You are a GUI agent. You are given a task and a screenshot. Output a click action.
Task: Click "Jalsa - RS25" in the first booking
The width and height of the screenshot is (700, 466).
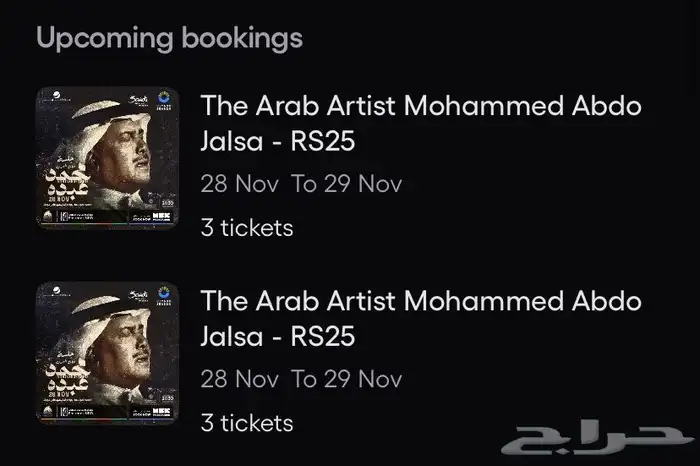point(278,143)
